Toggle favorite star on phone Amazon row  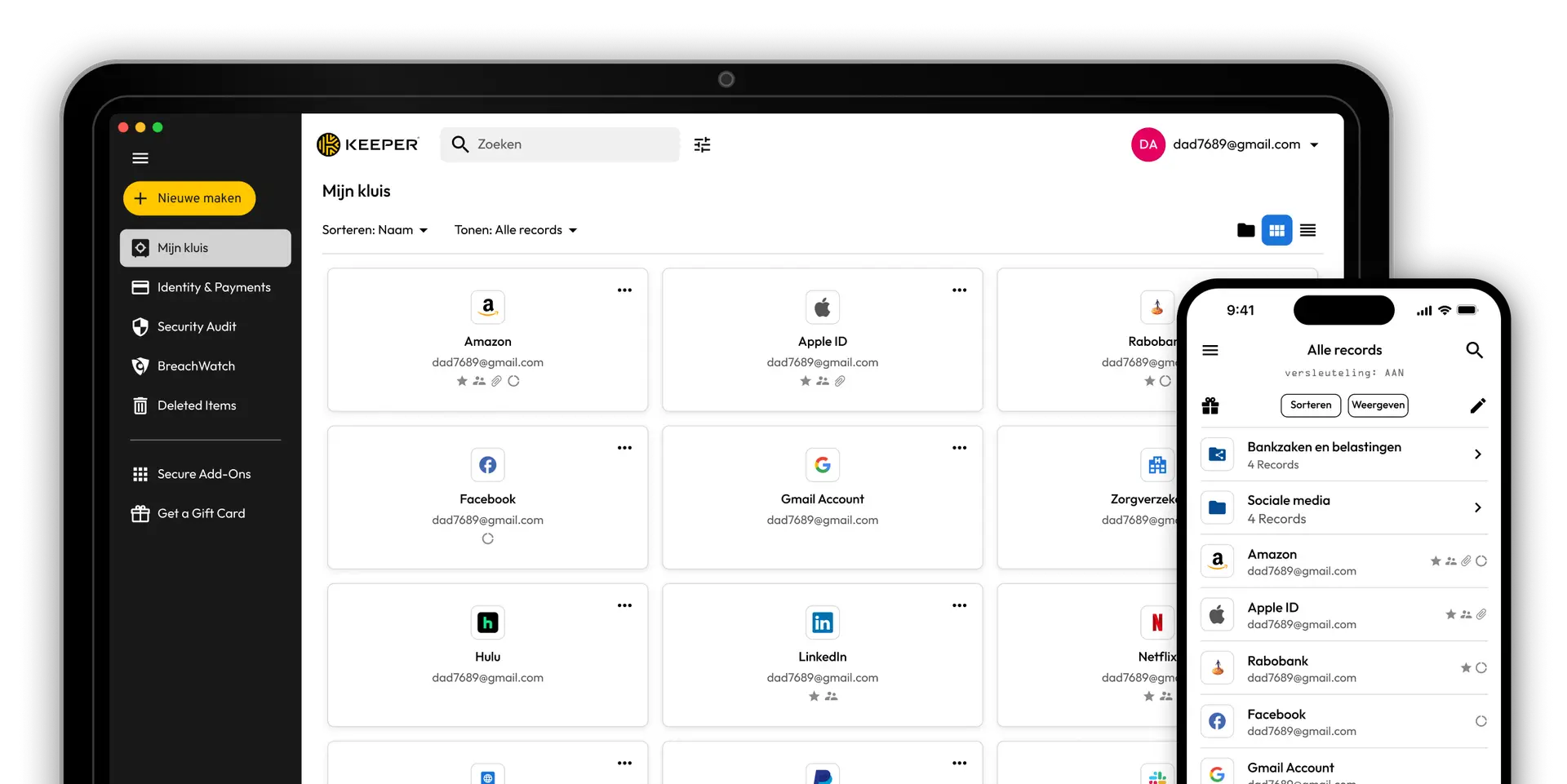1436,561
